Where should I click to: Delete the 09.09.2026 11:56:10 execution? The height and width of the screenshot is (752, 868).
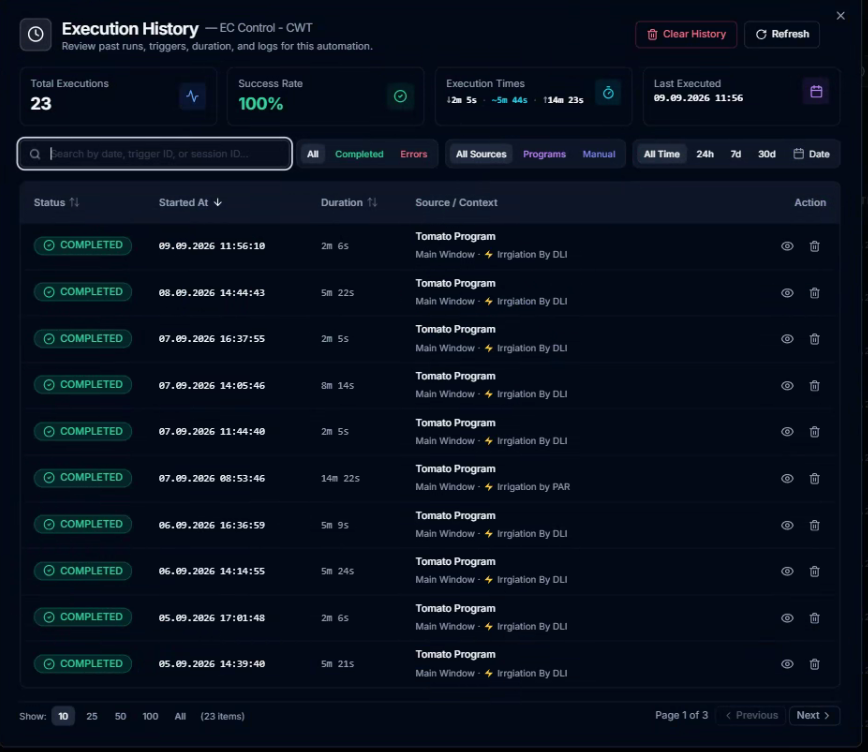(x=814, y=246)
